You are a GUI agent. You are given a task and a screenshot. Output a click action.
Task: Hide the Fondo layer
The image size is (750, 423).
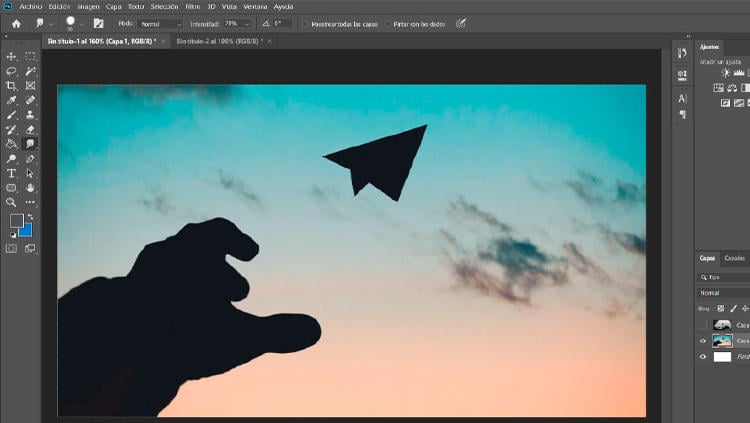pos(703,357)
